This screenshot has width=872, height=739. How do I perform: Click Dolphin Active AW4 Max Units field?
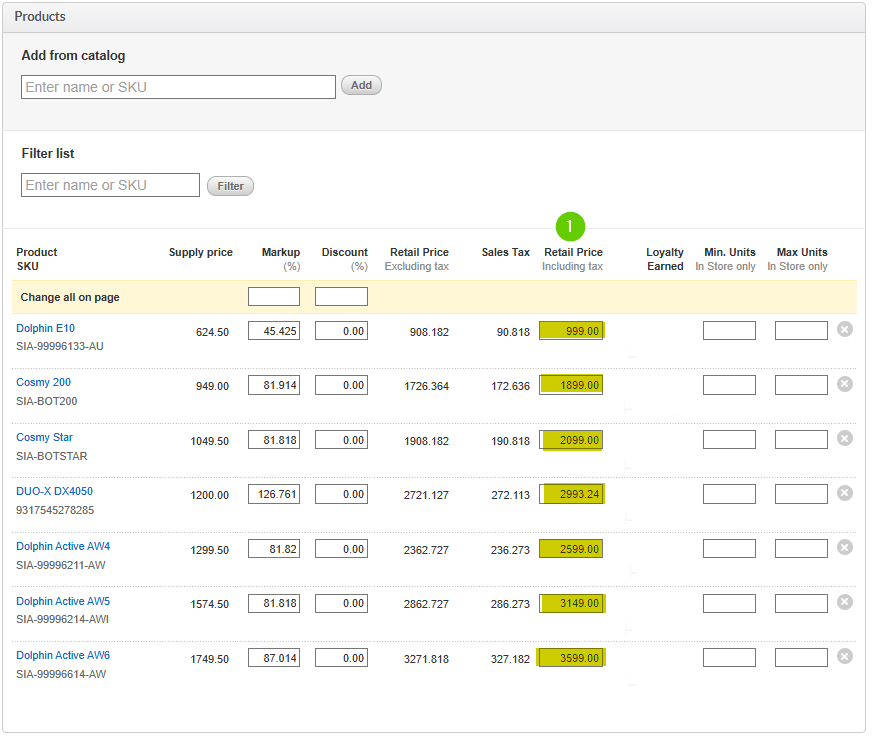click(x=801, y=549)
